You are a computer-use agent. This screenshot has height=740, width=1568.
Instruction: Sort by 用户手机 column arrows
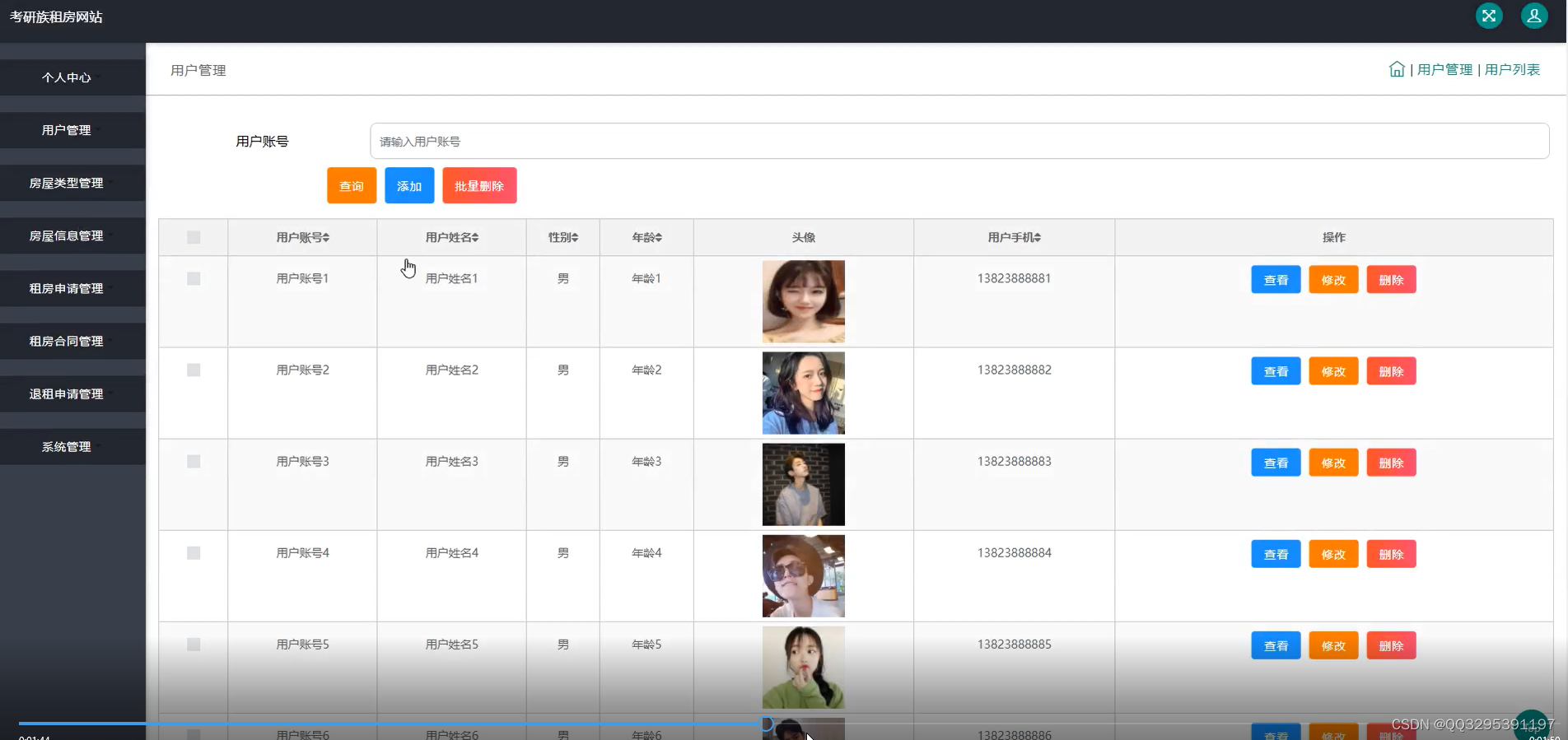pos(1038,238)
